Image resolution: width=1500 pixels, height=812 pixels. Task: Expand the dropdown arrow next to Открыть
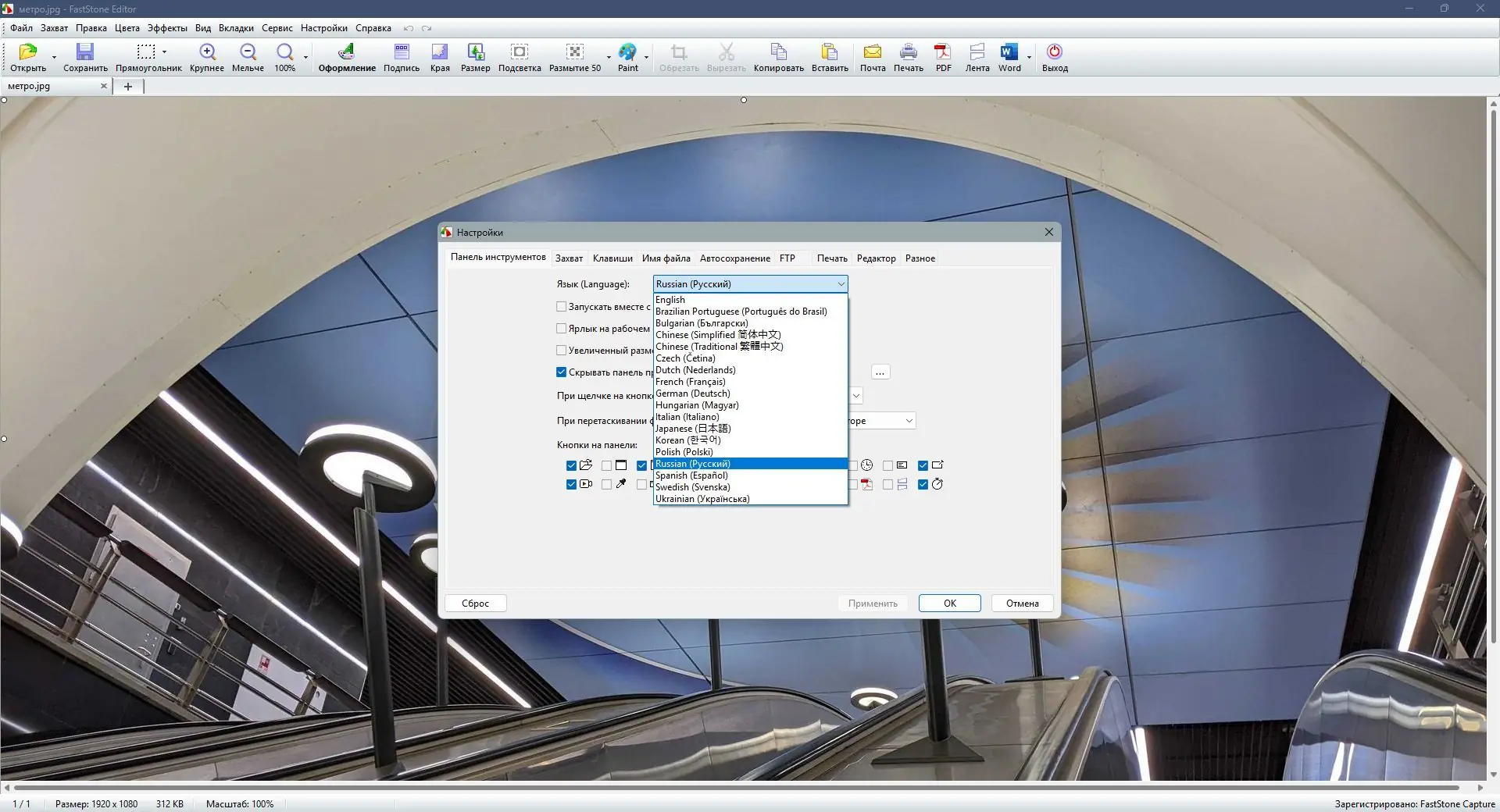pyautogui.click(x=54, y=57)
